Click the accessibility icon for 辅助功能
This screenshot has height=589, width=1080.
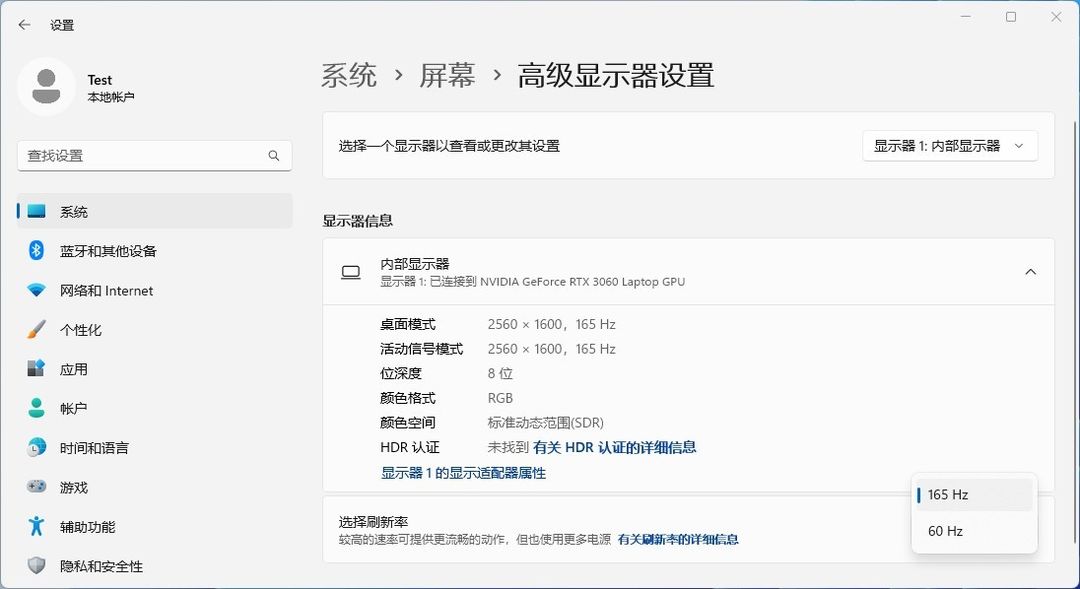36,526
